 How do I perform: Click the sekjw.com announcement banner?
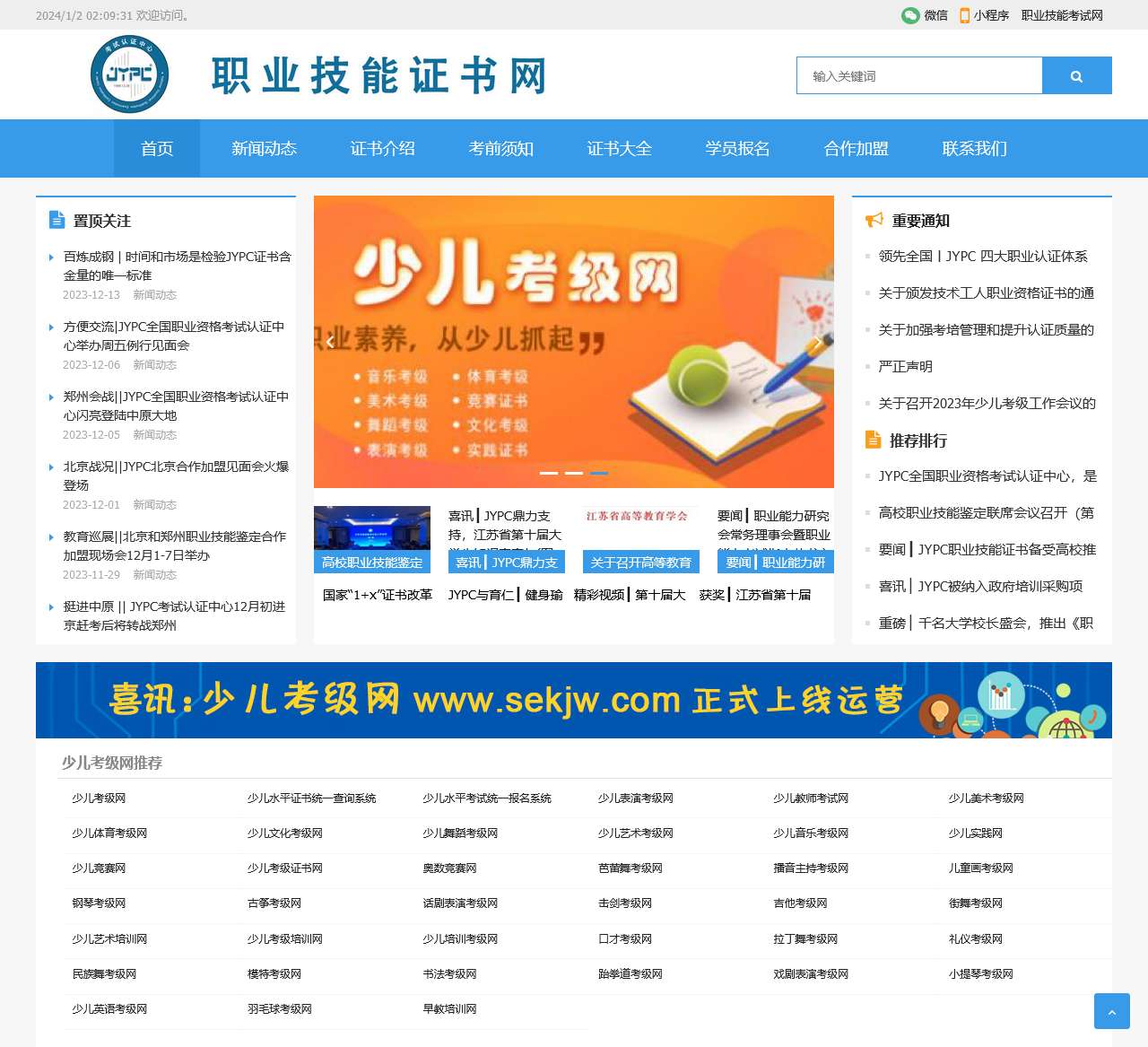click(x=574, y=700)
